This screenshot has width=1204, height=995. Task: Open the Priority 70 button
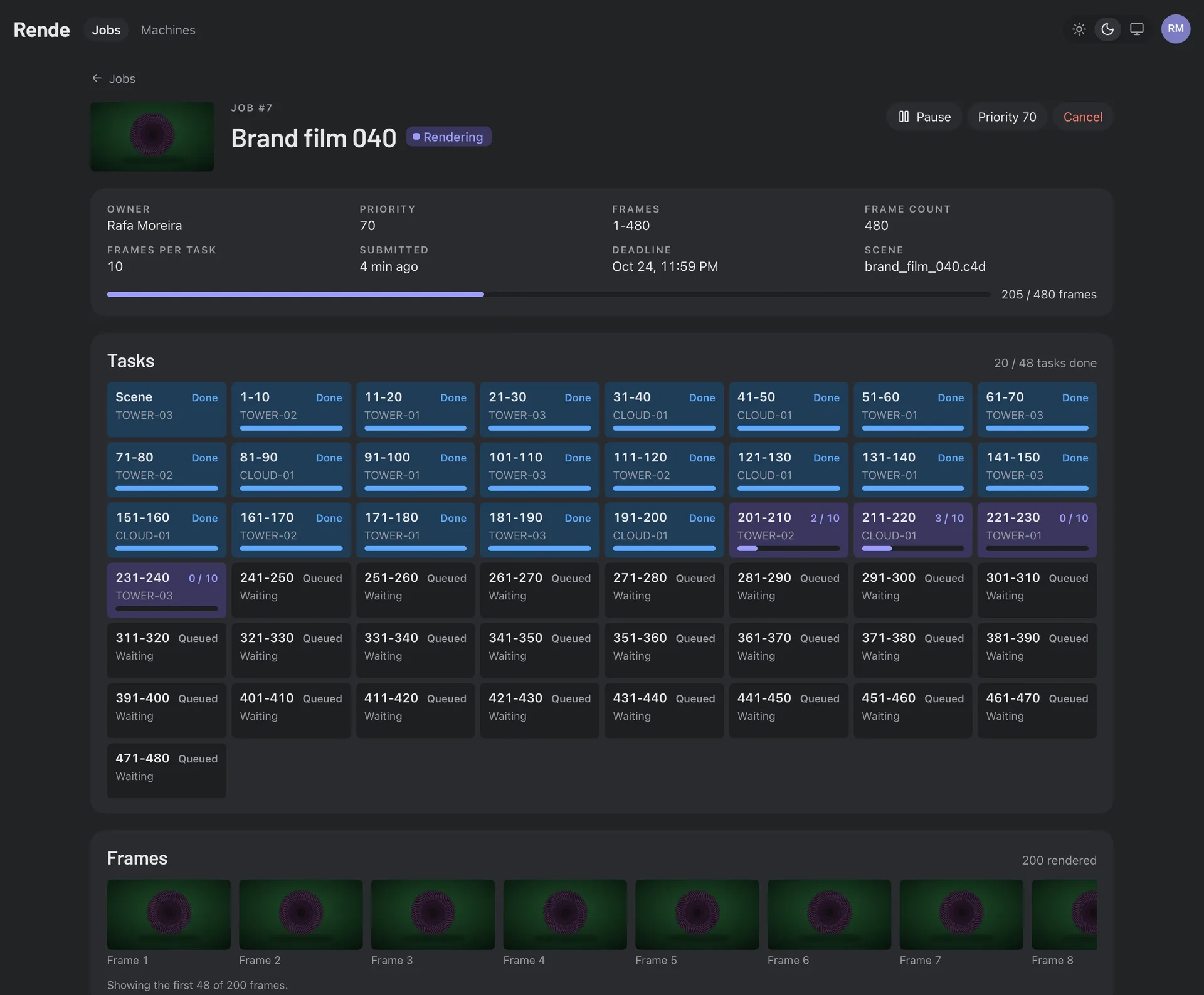pos(1006,117)
